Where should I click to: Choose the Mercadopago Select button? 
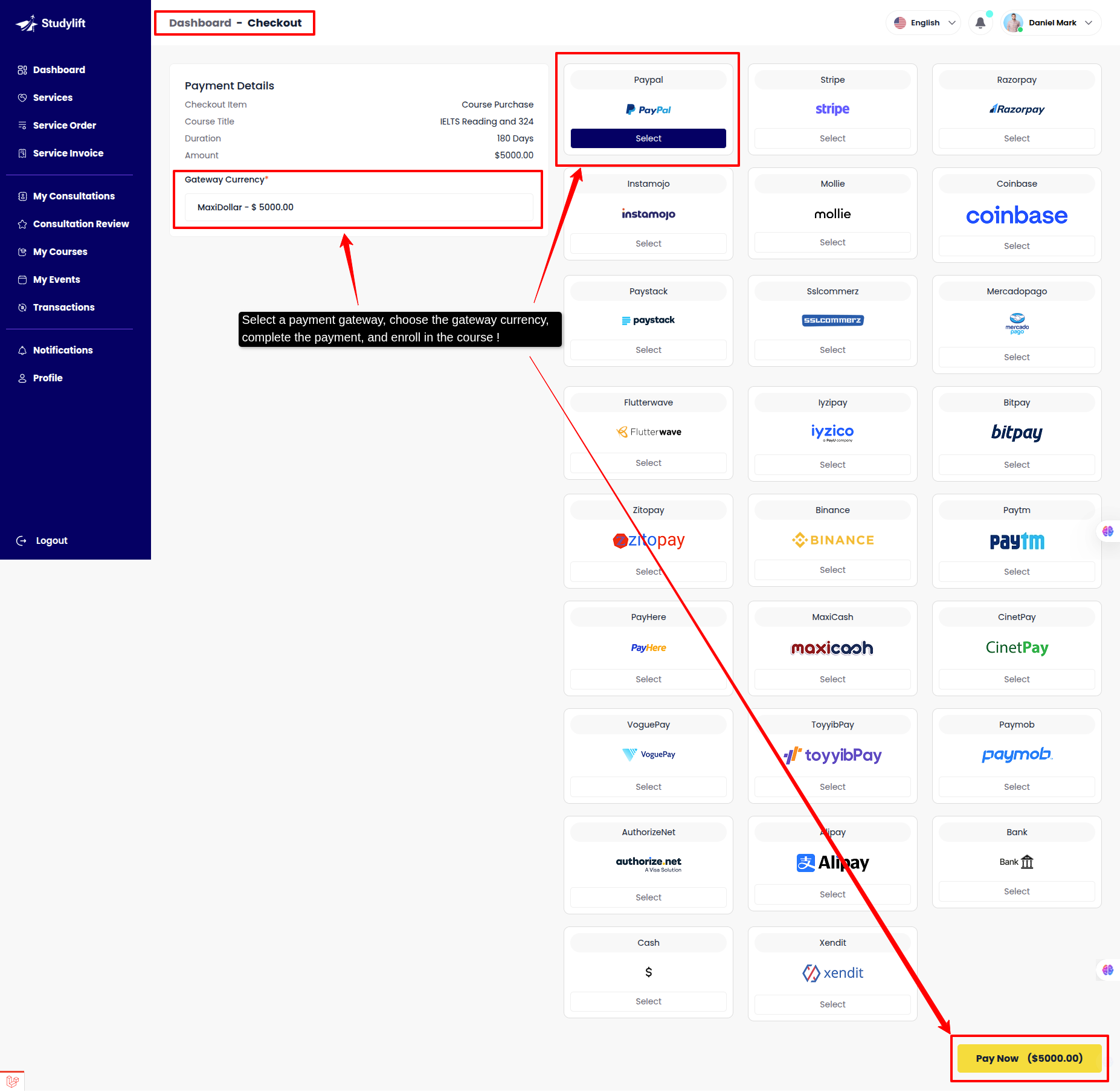(1017, 357)
